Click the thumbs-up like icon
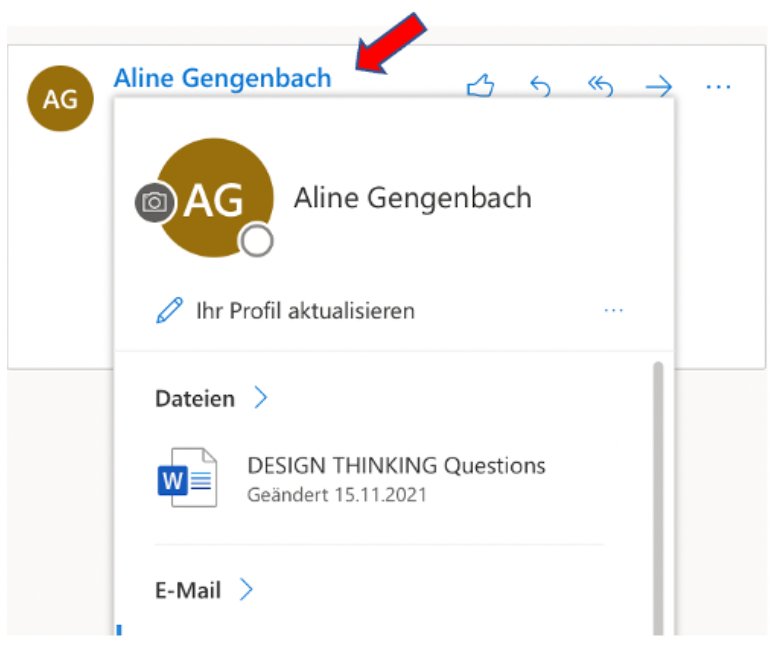 point(481,88)
